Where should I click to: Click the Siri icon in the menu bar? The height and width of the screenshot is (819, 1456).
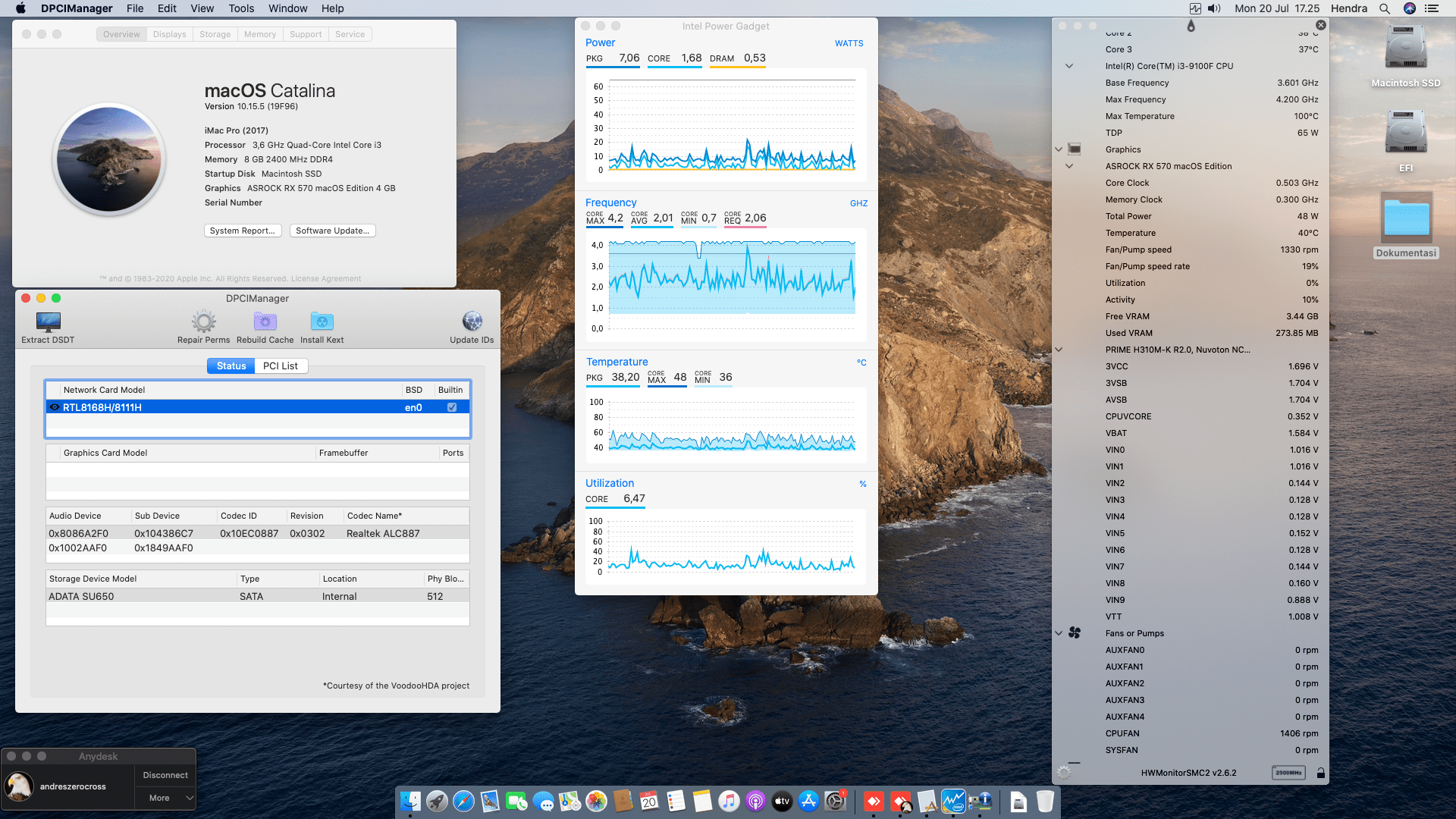coord(1410,8)
